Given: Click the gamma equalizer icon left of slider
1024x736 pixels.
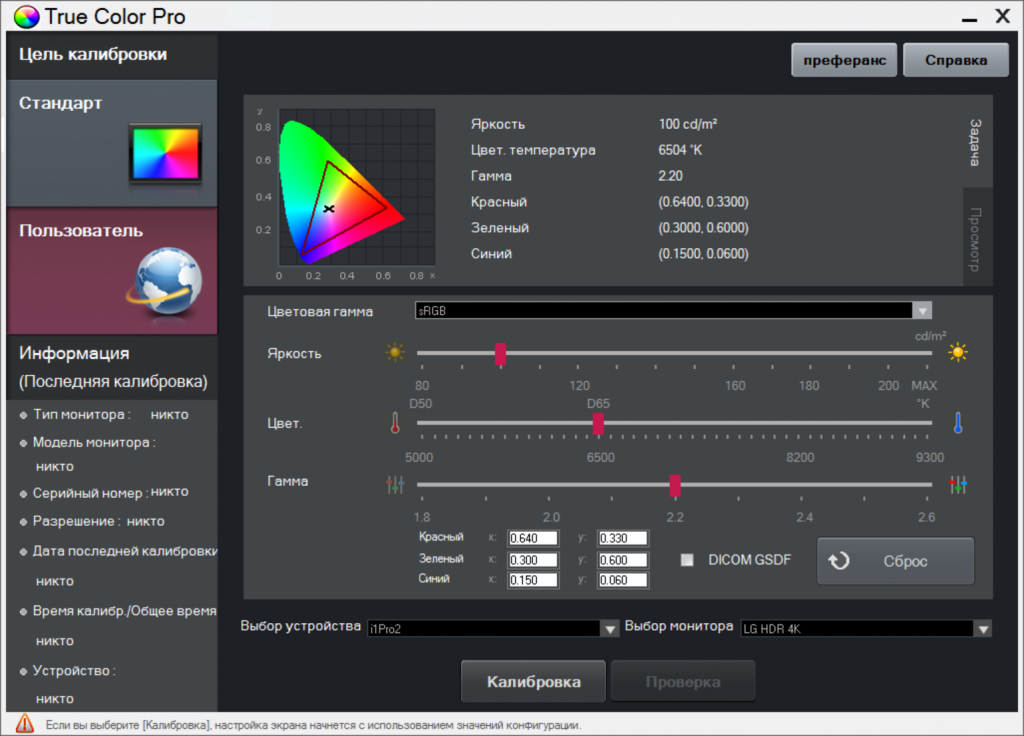Looking at the screenshot, I should (395, 485).
